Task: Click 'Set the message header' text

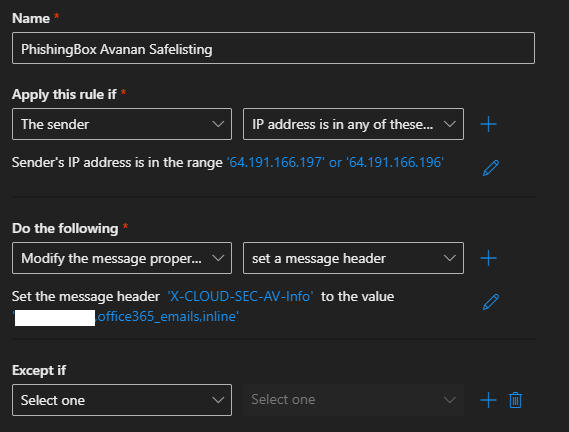Action: tap(86, 296)
